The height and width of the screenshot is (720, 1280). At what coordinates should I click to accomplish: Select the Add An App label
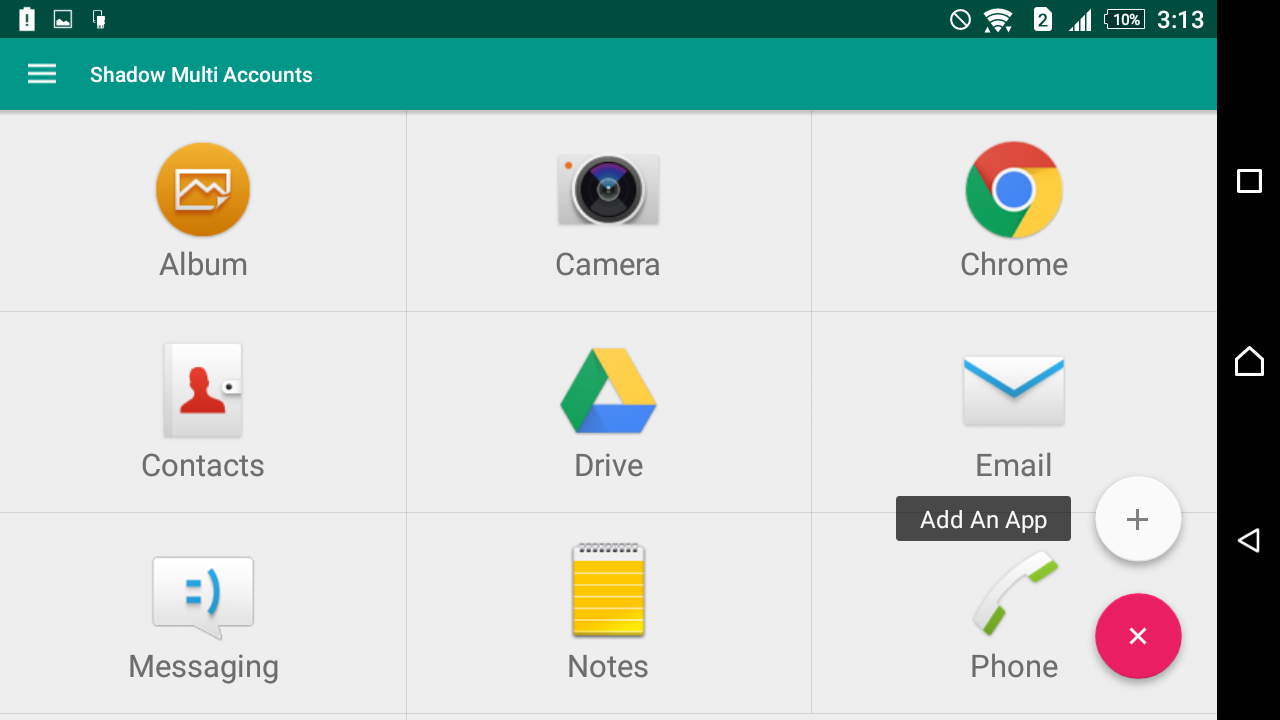pyautogui.click(x=983, y=519)
